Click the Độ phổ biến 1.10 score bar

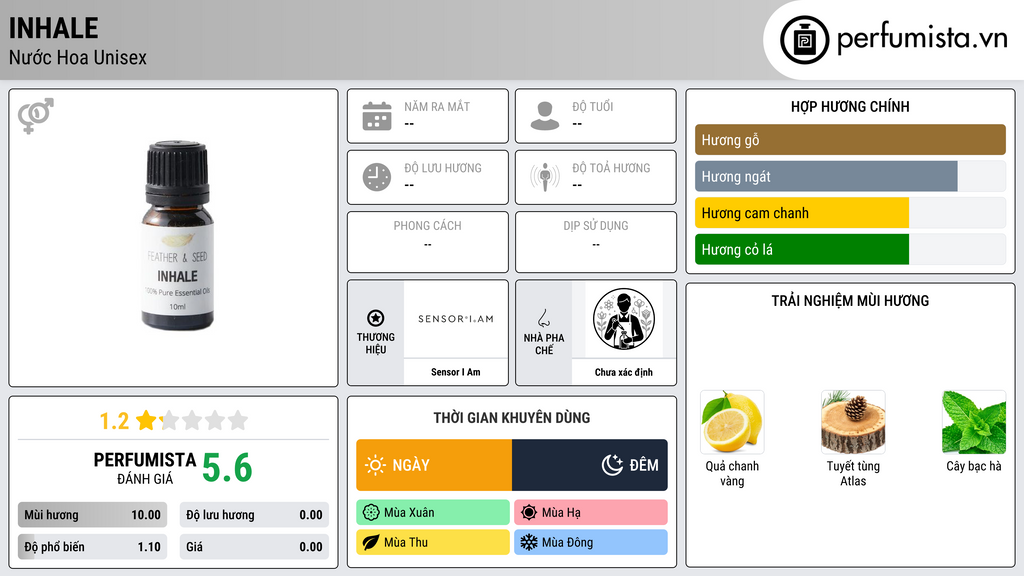tap(92, 547)
